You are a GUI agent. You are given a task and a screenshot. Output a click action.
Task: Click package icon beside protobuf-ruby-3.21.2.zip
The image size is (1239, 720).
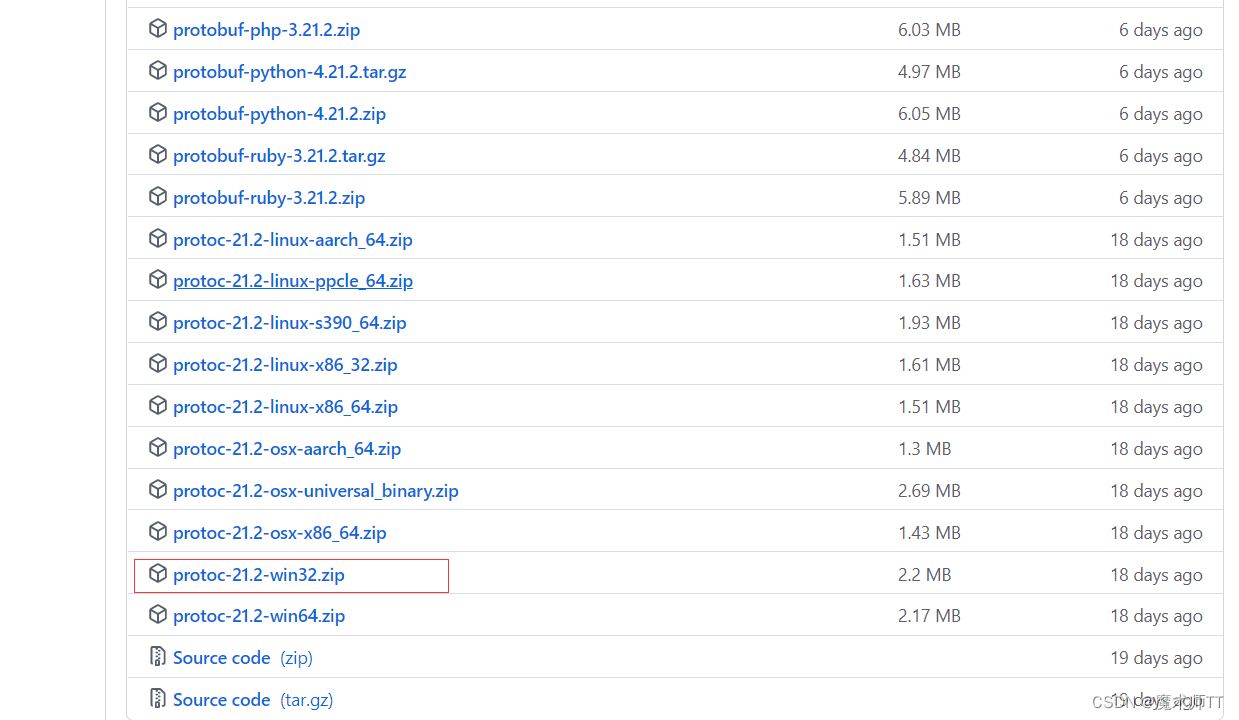click(x=157, y=197)
